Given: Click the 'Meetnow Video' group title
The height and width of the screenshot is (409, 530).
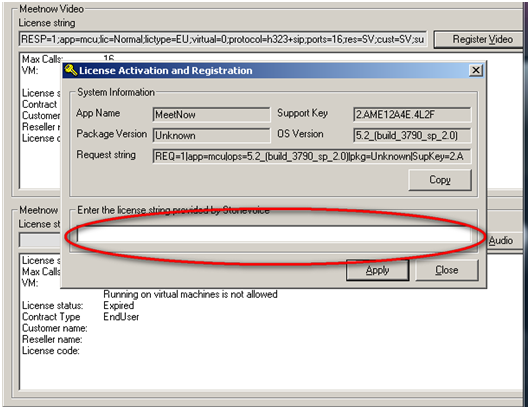Looking at the screenshot, I should click(x=51, y=9).
